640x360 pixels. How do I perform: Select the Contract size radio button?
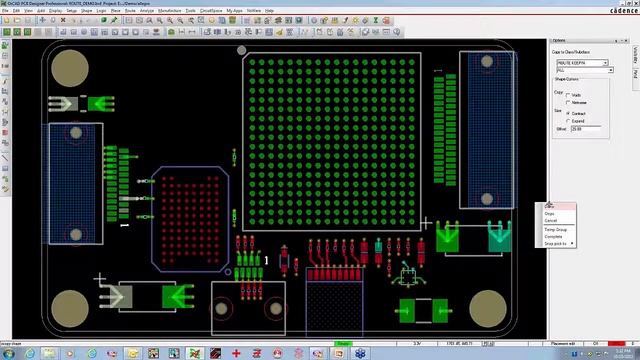pyautogui.click(x=568, y=113)
